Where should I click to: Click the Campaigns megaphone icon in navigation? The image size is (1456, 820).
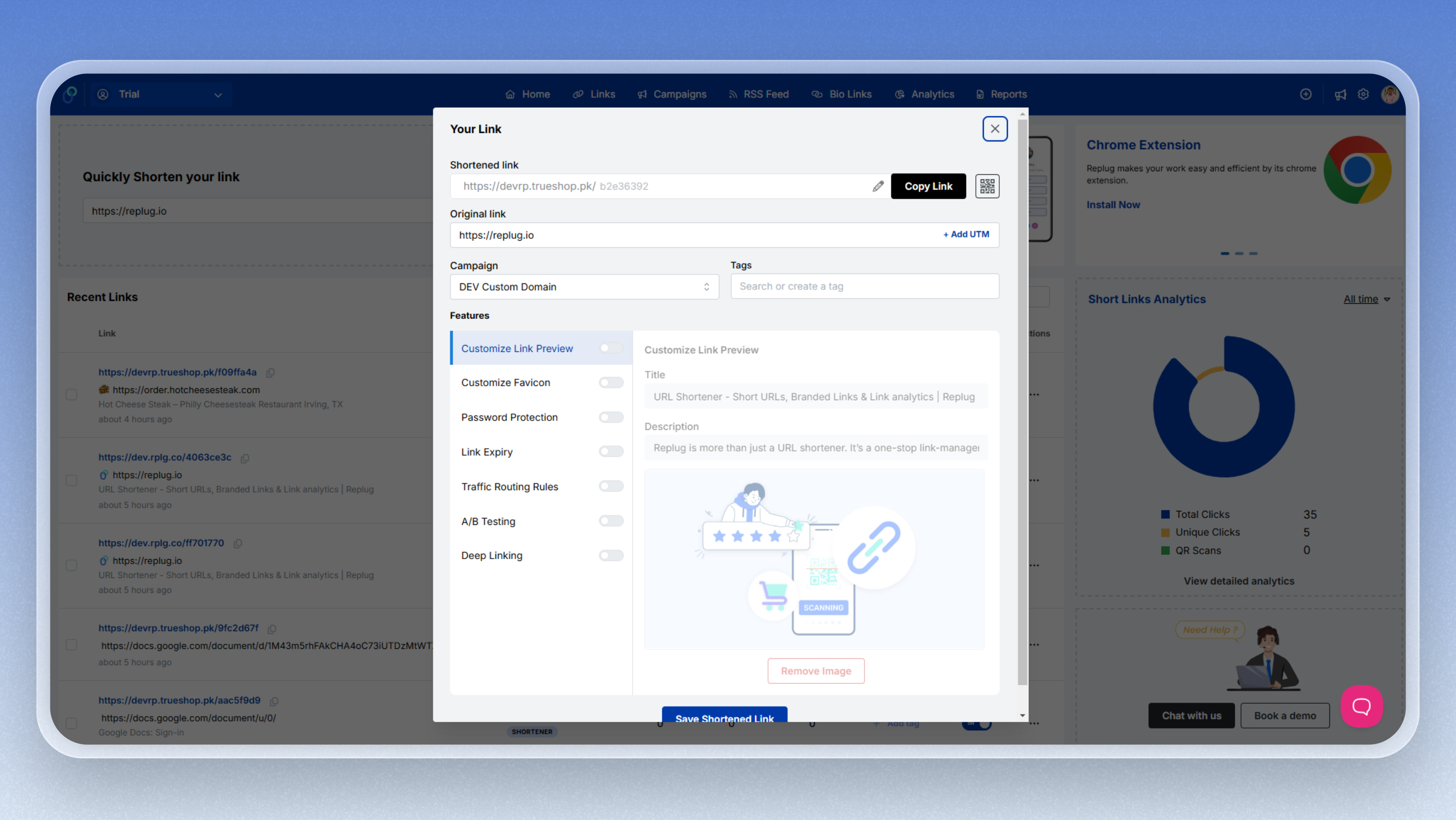click(x=642, y=94)
